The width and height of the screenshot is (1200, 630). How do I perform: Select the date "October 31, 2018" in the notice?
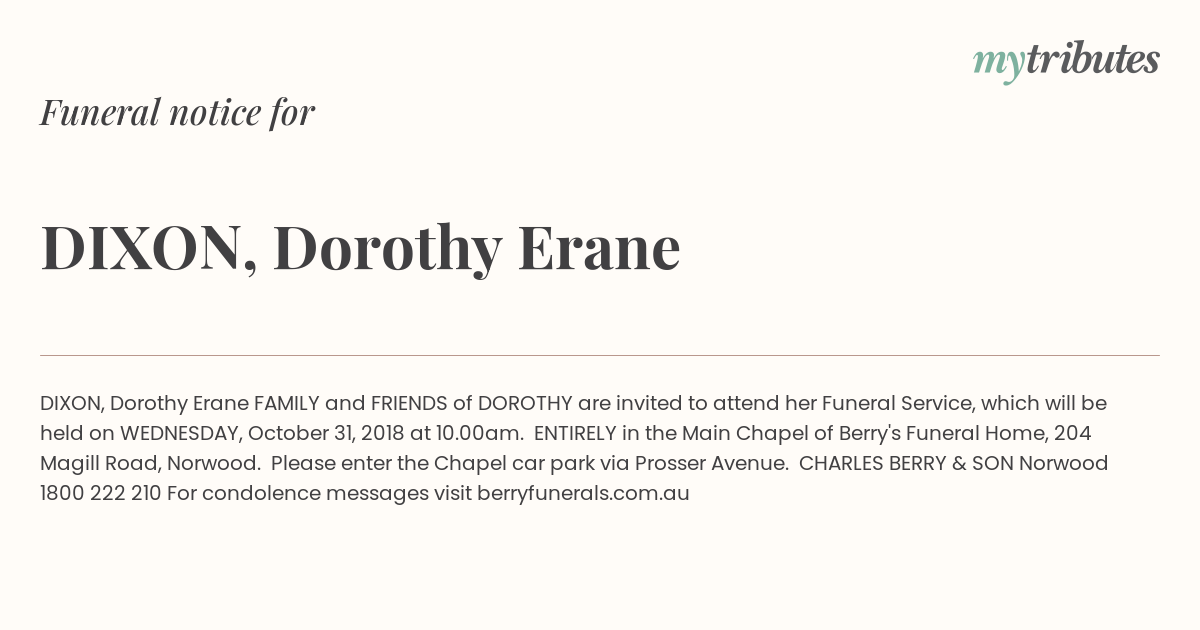click(x=325, y=433)
